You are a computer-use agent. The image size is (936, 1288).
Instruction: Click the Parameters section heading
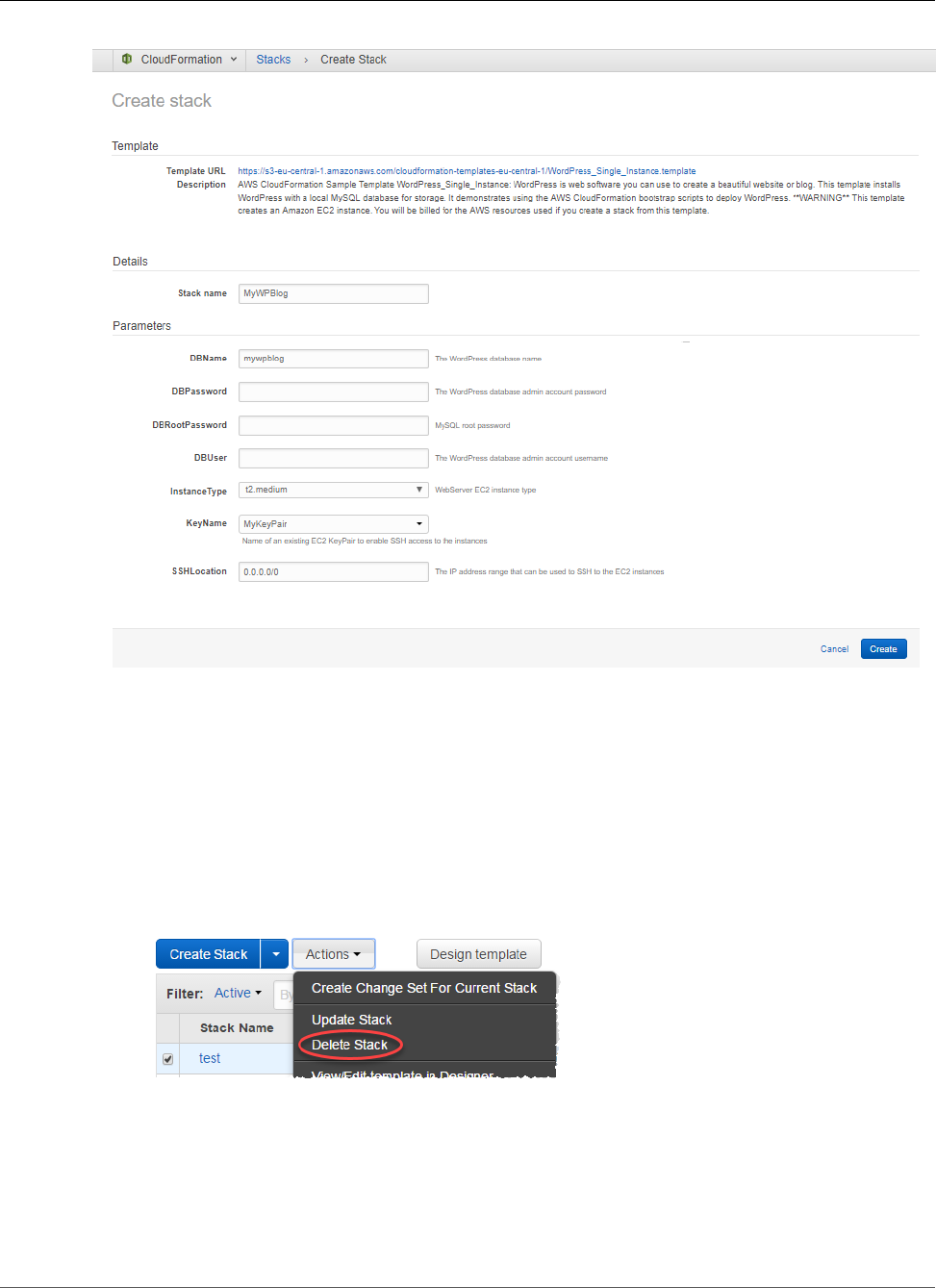pyautogui.click(x=141, y=326)
